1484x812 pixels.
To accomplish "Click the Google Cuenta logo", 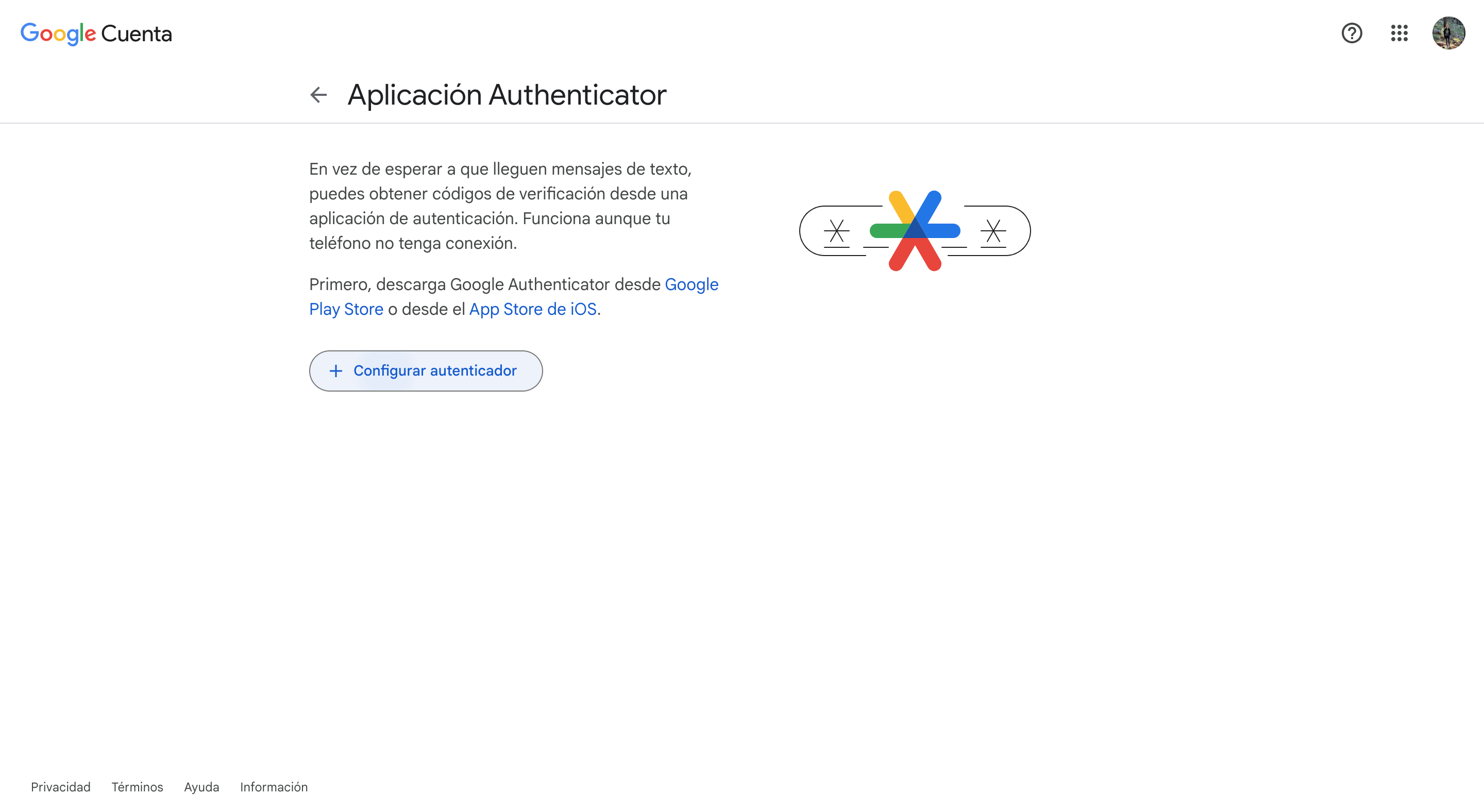I will (x=96, y=34).
